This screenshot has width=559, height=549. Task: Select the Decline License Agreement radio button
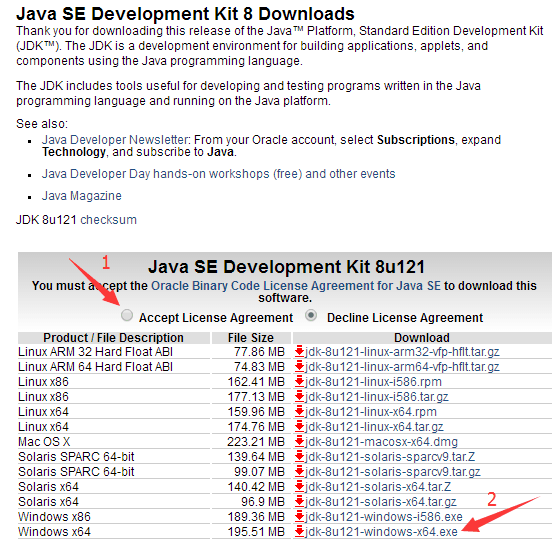(x=311, y=315)
